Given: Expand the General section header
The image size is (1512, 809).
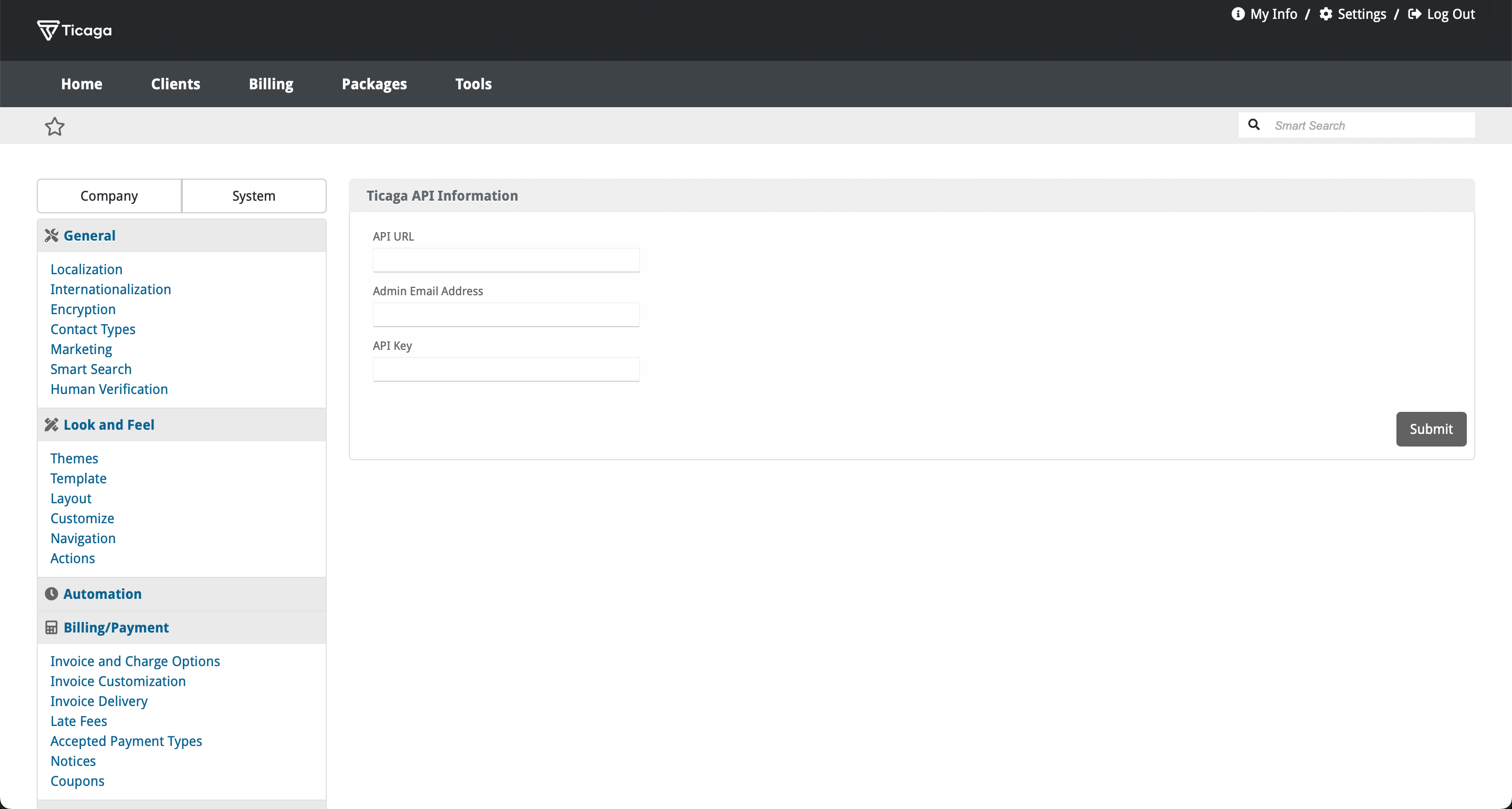Looking at the screenshot, I should pyautogui.click(x=181, y=235).
